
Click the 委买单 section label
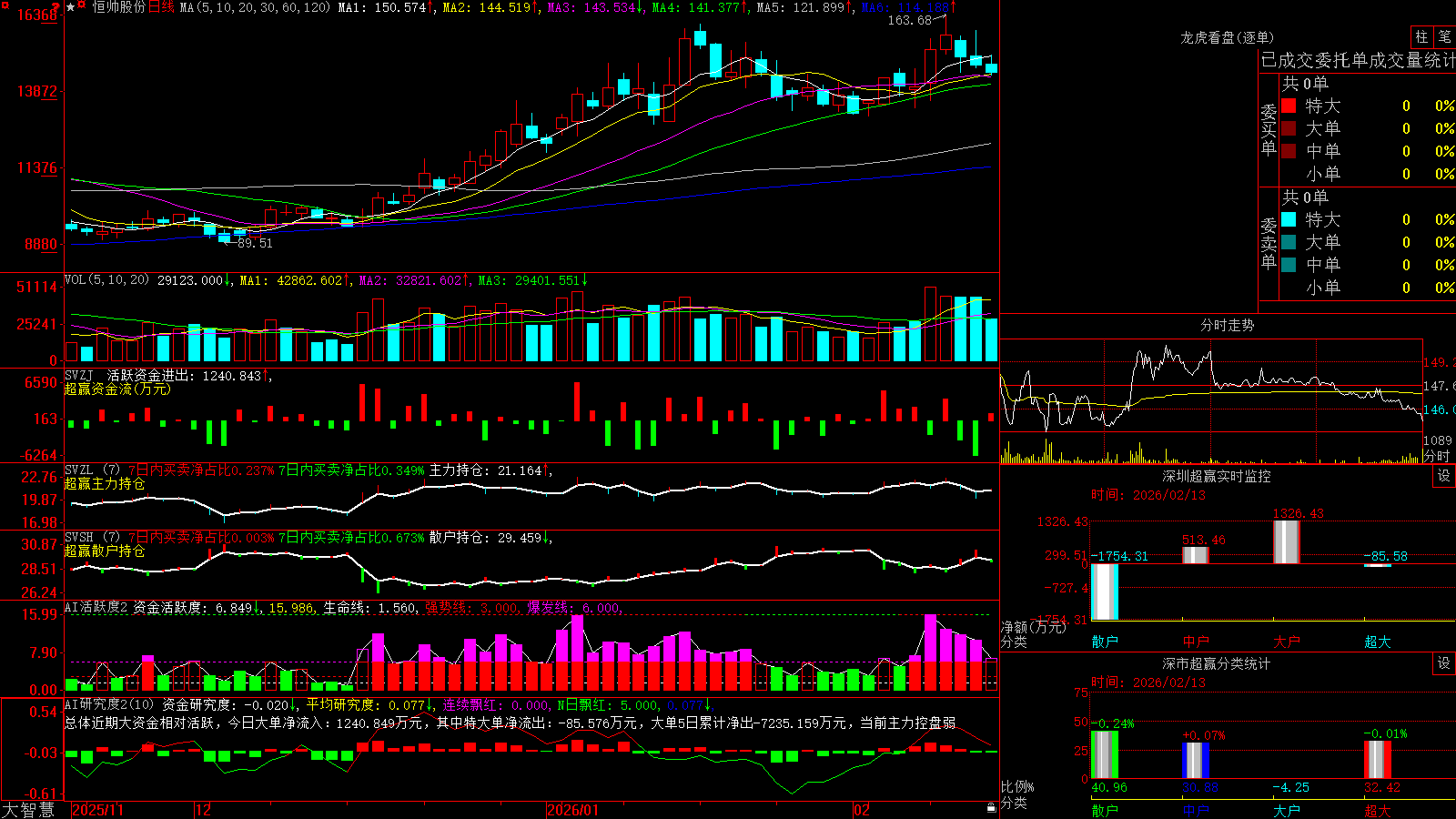1269,129
